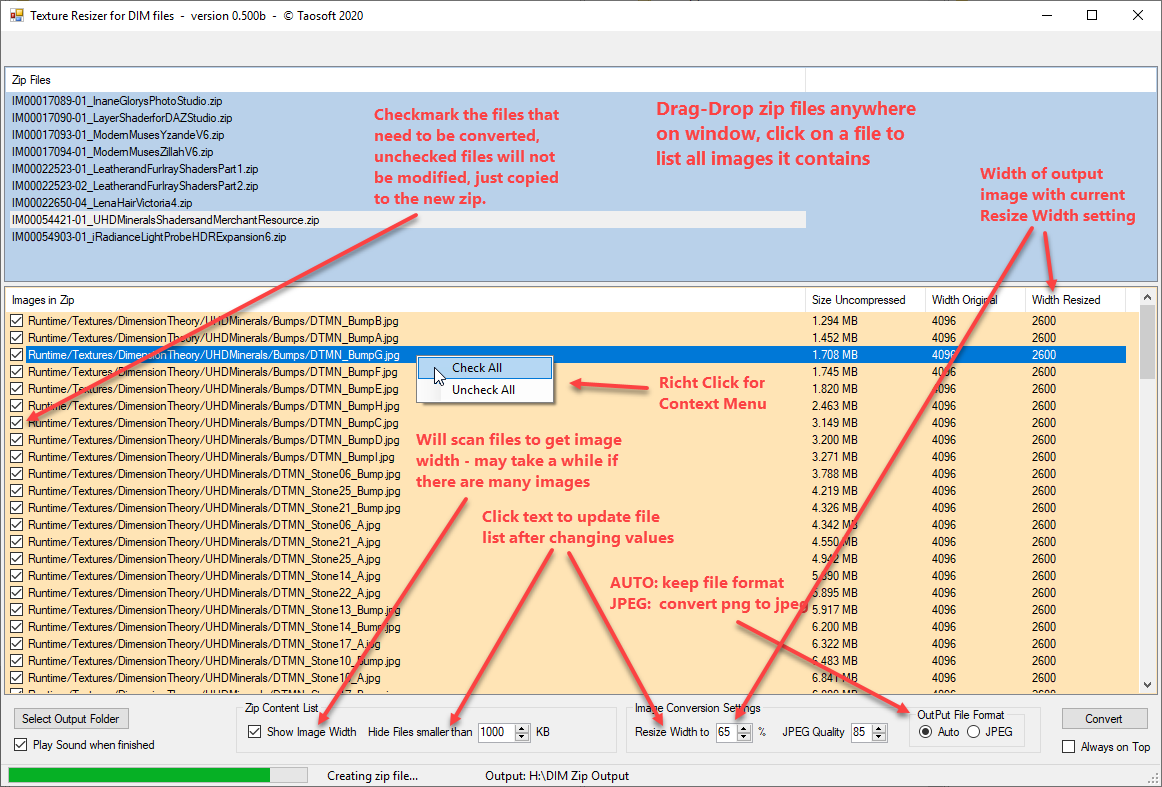The width and height of the screenshot is (1162, 787).
Task: Select Auto output file format
Action: click(926, 731)
